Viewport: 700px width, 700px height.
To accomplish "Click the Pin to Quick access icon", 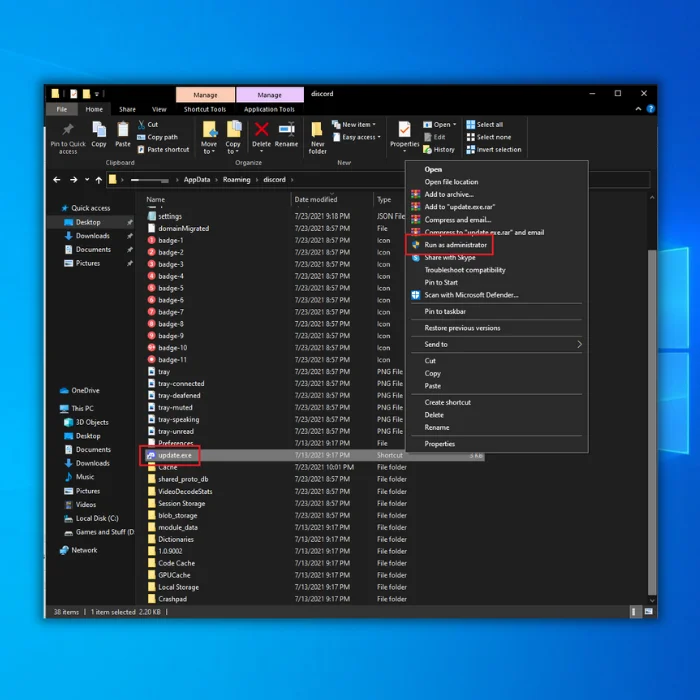I will pyautogui.click(x=68, y=130).
